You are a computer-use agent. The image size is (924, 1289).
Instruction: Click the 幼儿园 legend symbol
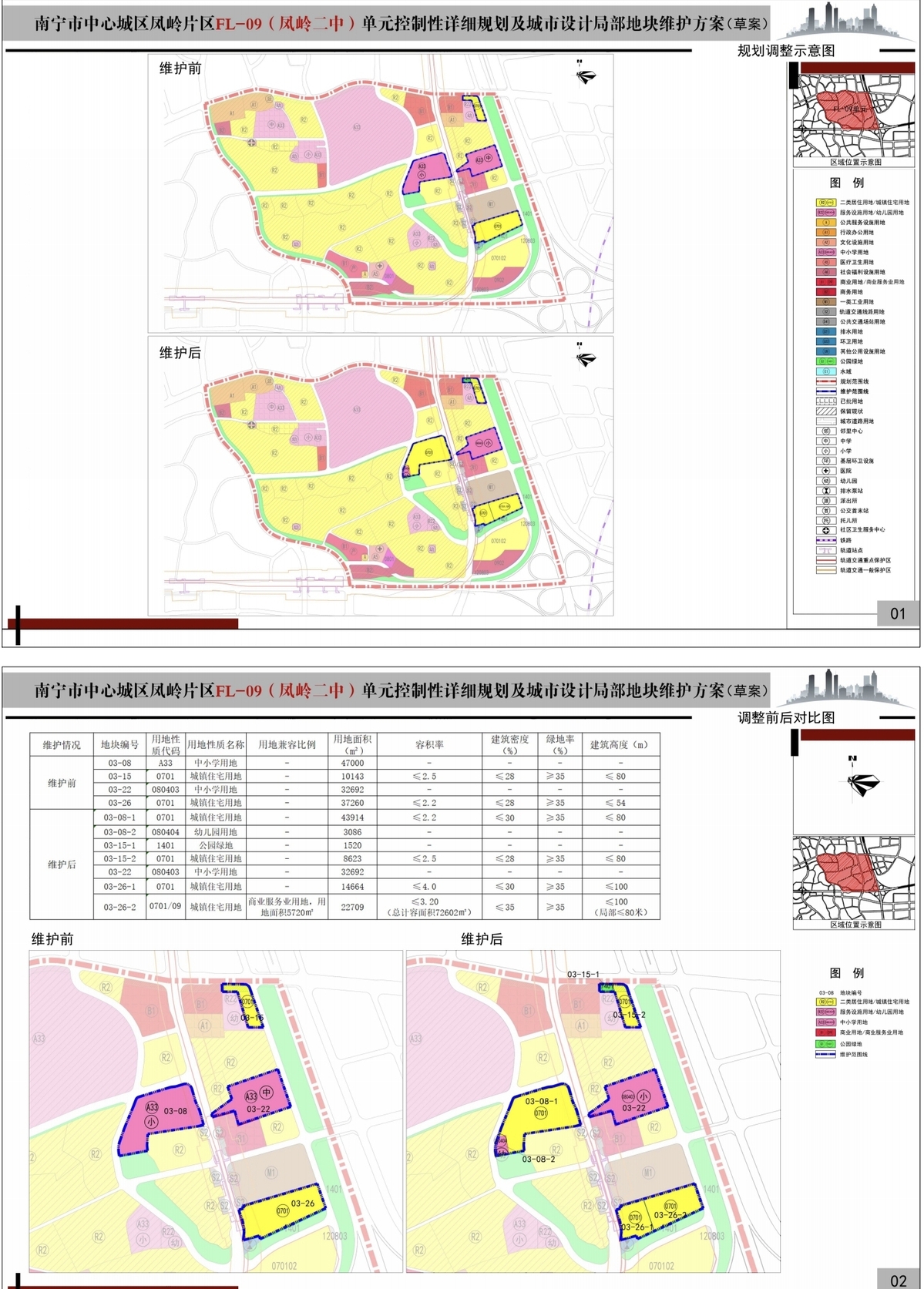pyautogui.click(x=825, y=481)
